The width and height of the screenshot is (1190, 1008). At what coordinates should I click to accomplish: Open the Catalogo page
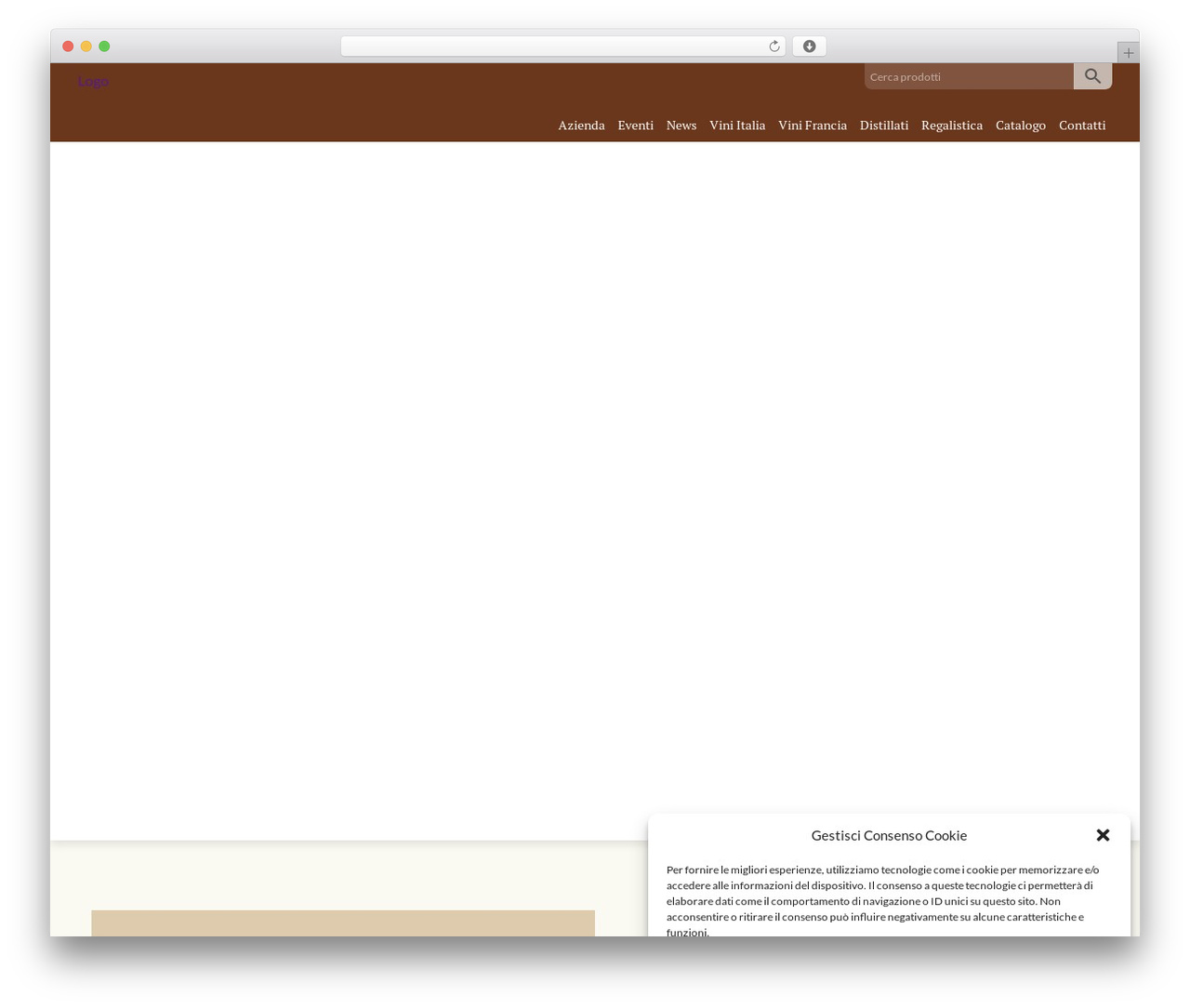[1021, 125]
